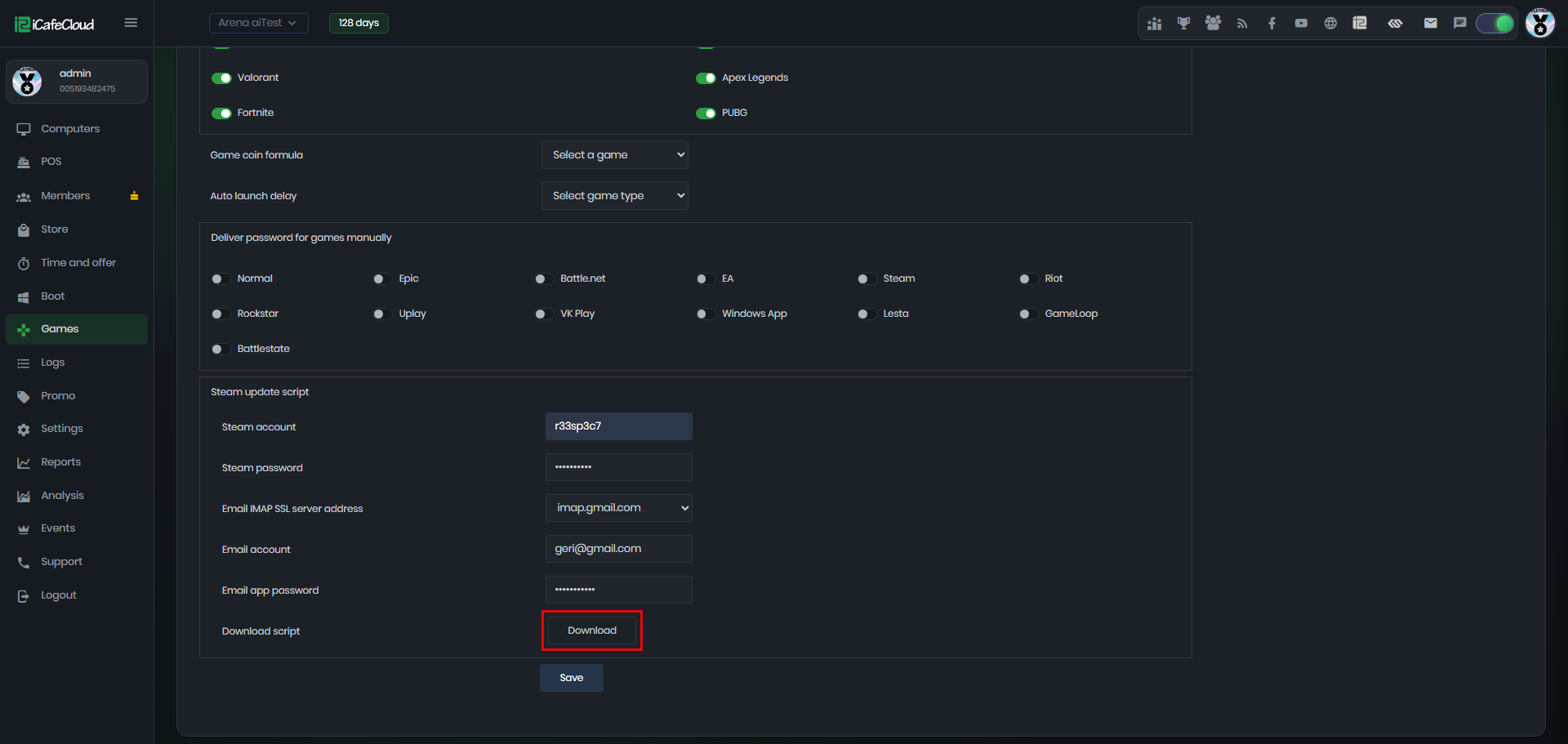This screenshot has height=744, width=1568.
Task: Click the handshake partner icon
Action: point(1395,24)
